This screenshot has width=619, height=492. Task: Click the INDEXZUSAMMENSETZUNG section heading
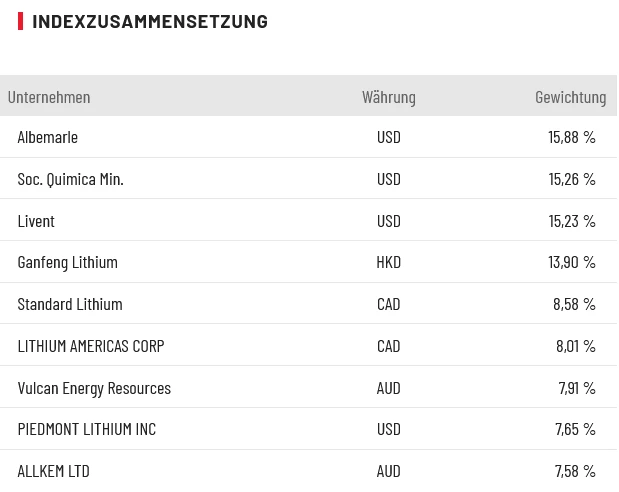click(x=150, y=21)
